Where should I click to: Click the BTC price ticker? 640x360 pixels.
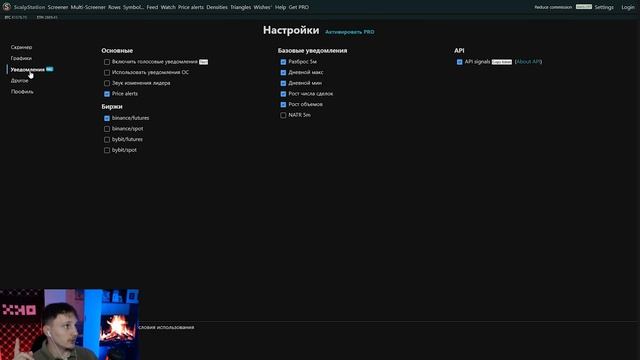point(16,18)
